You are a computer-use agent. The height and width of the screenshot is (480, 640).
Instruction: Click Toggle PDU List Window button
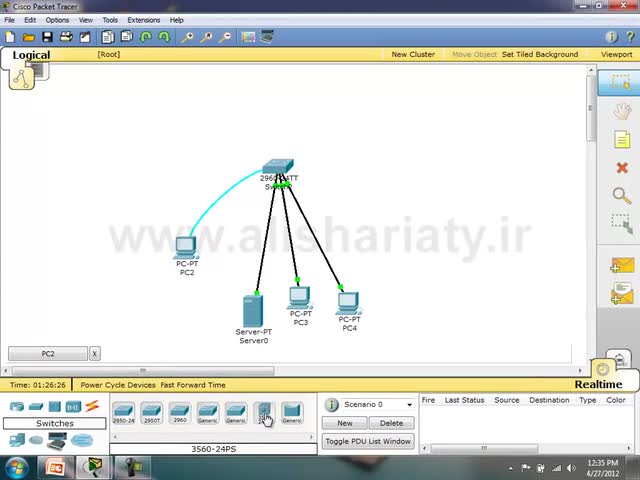(x=368, y=441)
